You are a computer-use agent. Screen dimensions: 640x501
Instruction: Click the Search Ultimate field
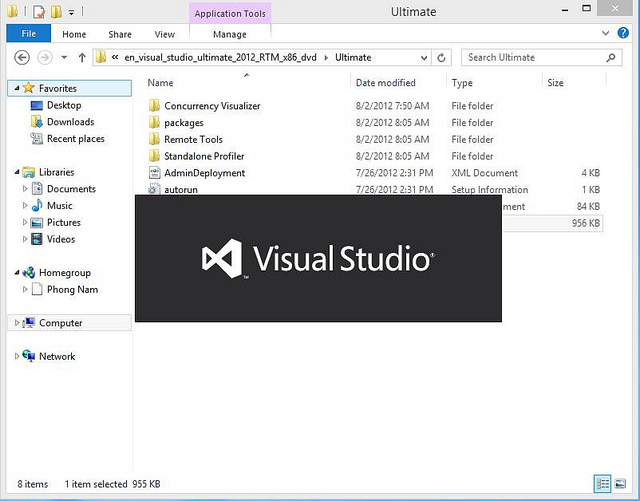[542, 58]
